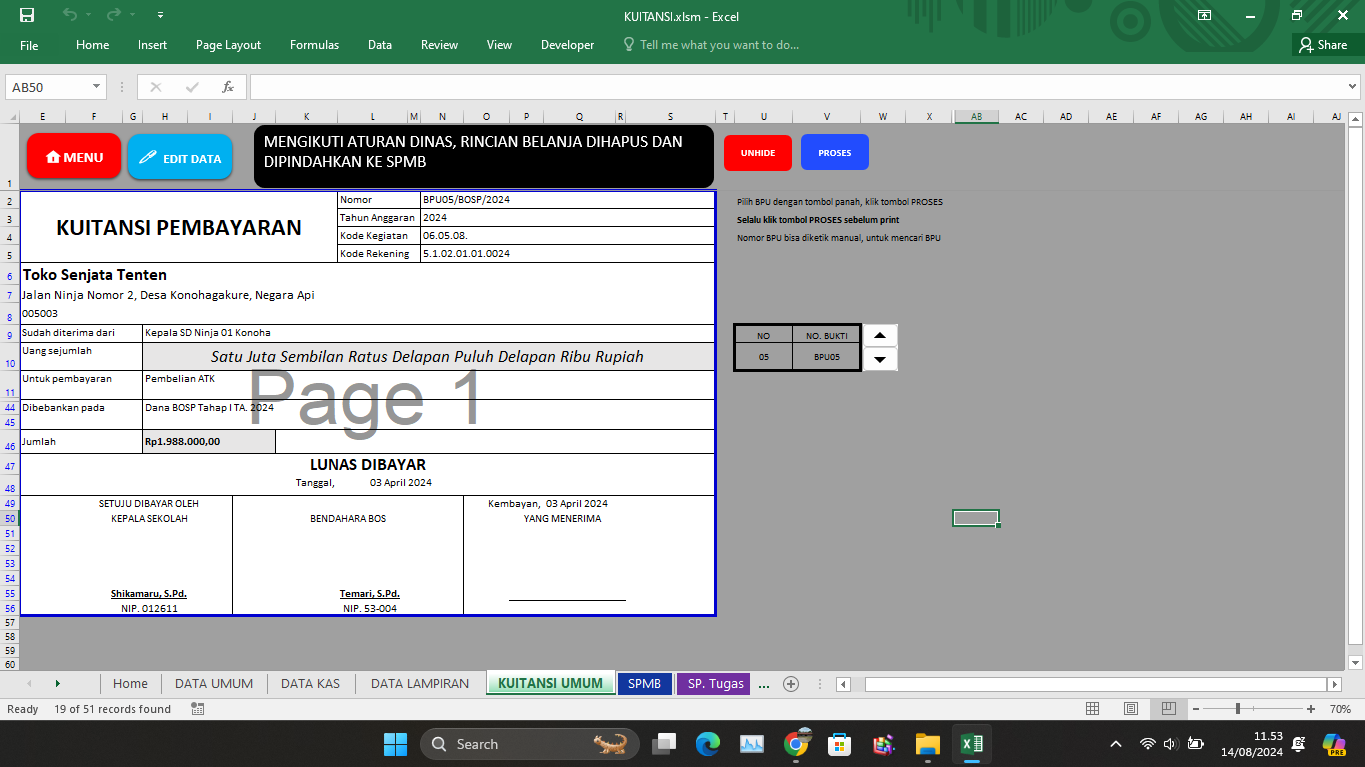Add a new sheet with plus icon
Screen dimensions: 1365x767
(791, 684)
